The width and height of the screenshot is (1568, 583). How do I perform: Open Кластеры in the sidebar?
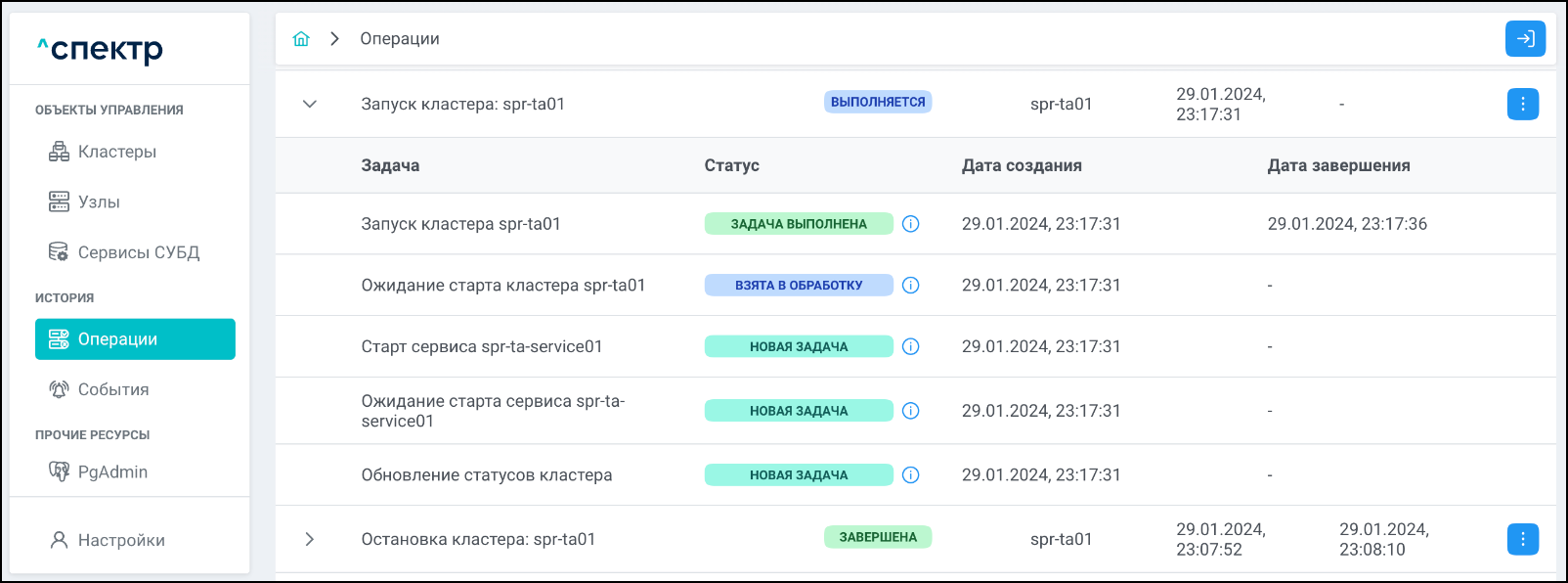coord(116,152)
